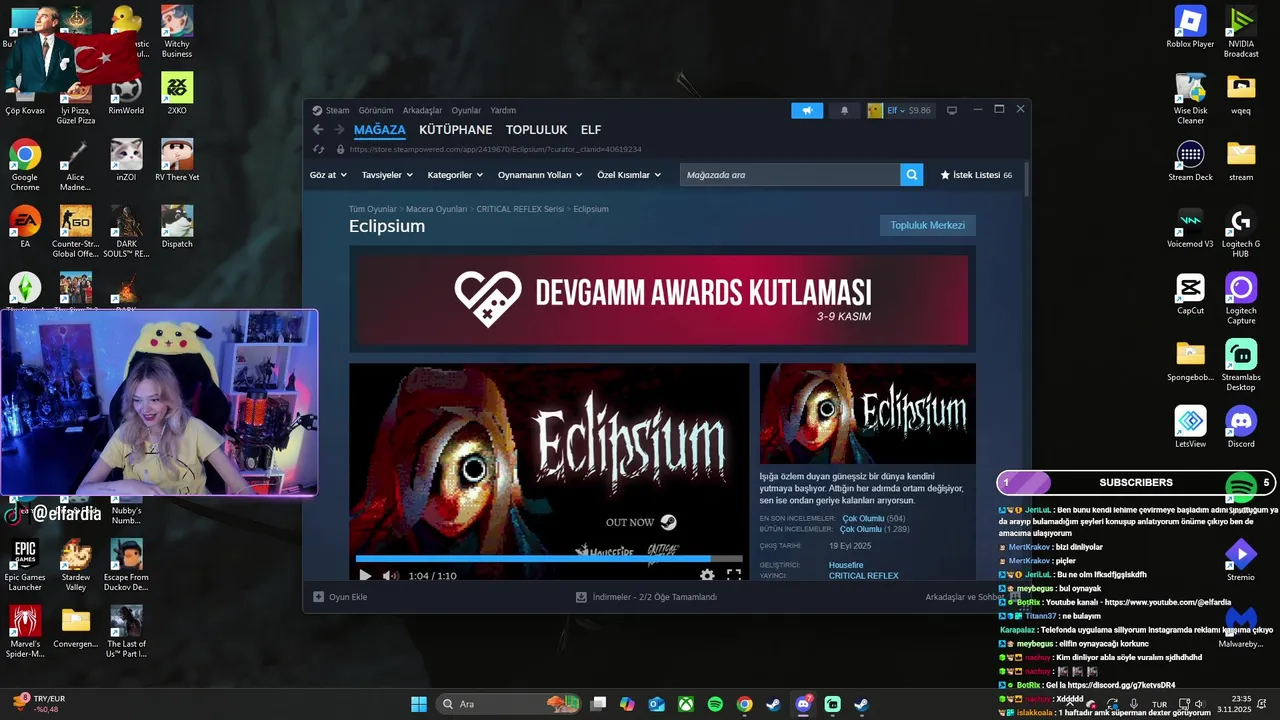The image size is (1280, 720).
Task: Click Oyun Ekle add game button
Action: pyautogui.click(x=340, y=597)
